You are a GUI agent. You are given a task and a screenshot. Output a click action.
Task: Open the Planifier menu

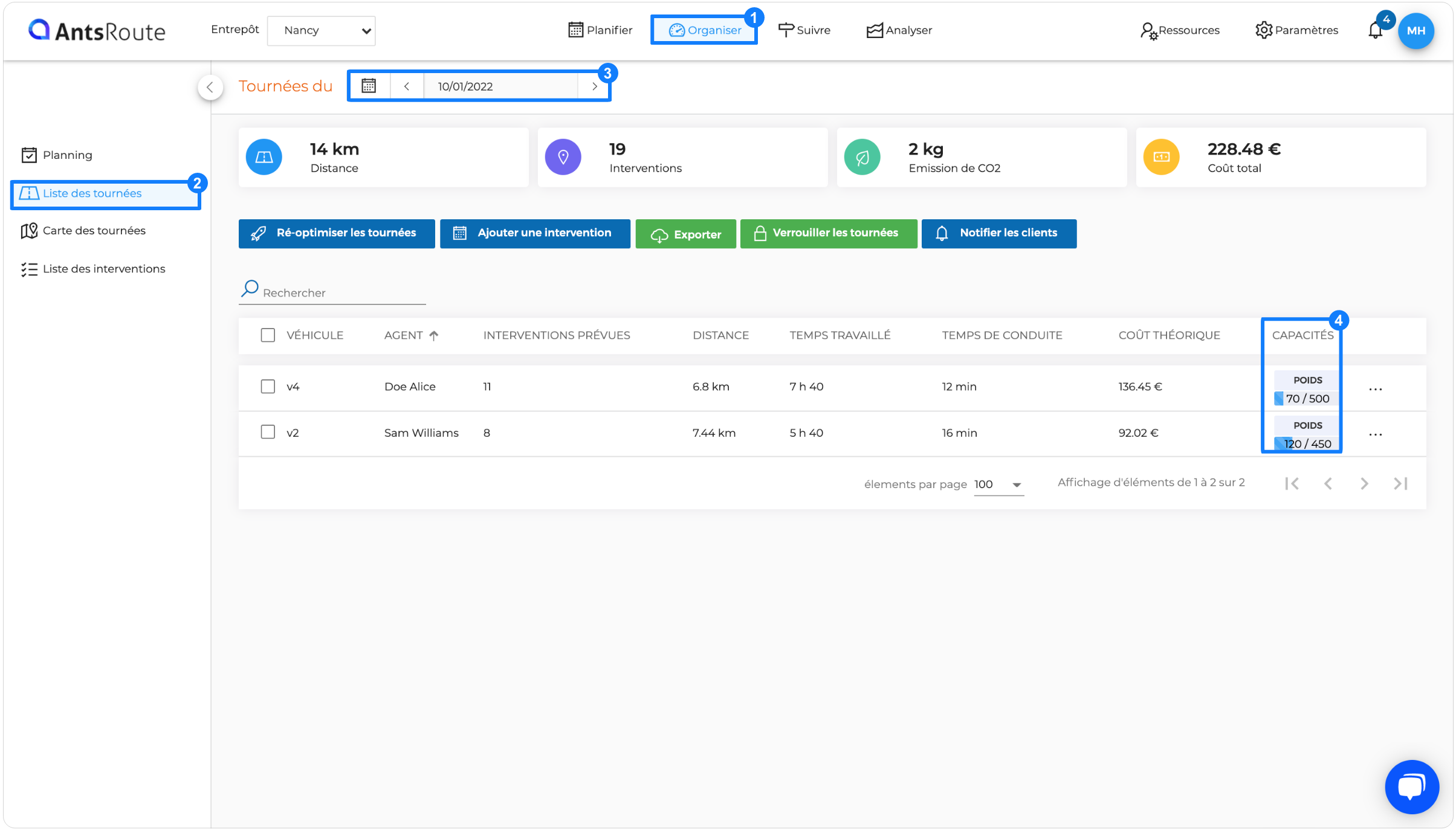[600, 30]
